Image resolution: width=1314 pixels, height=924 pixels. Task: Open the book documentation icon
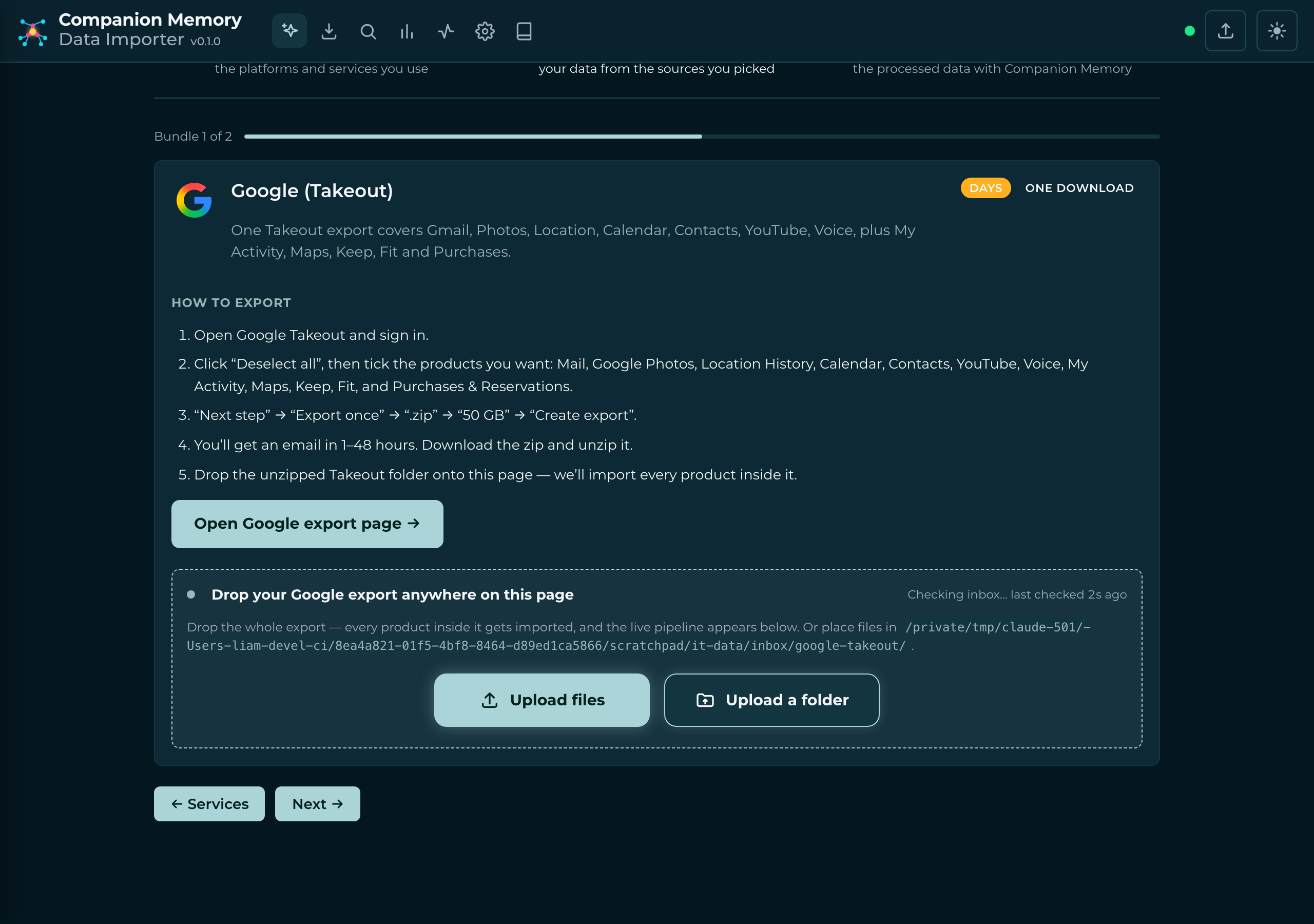pyautogui.click(x=524, y=31)
